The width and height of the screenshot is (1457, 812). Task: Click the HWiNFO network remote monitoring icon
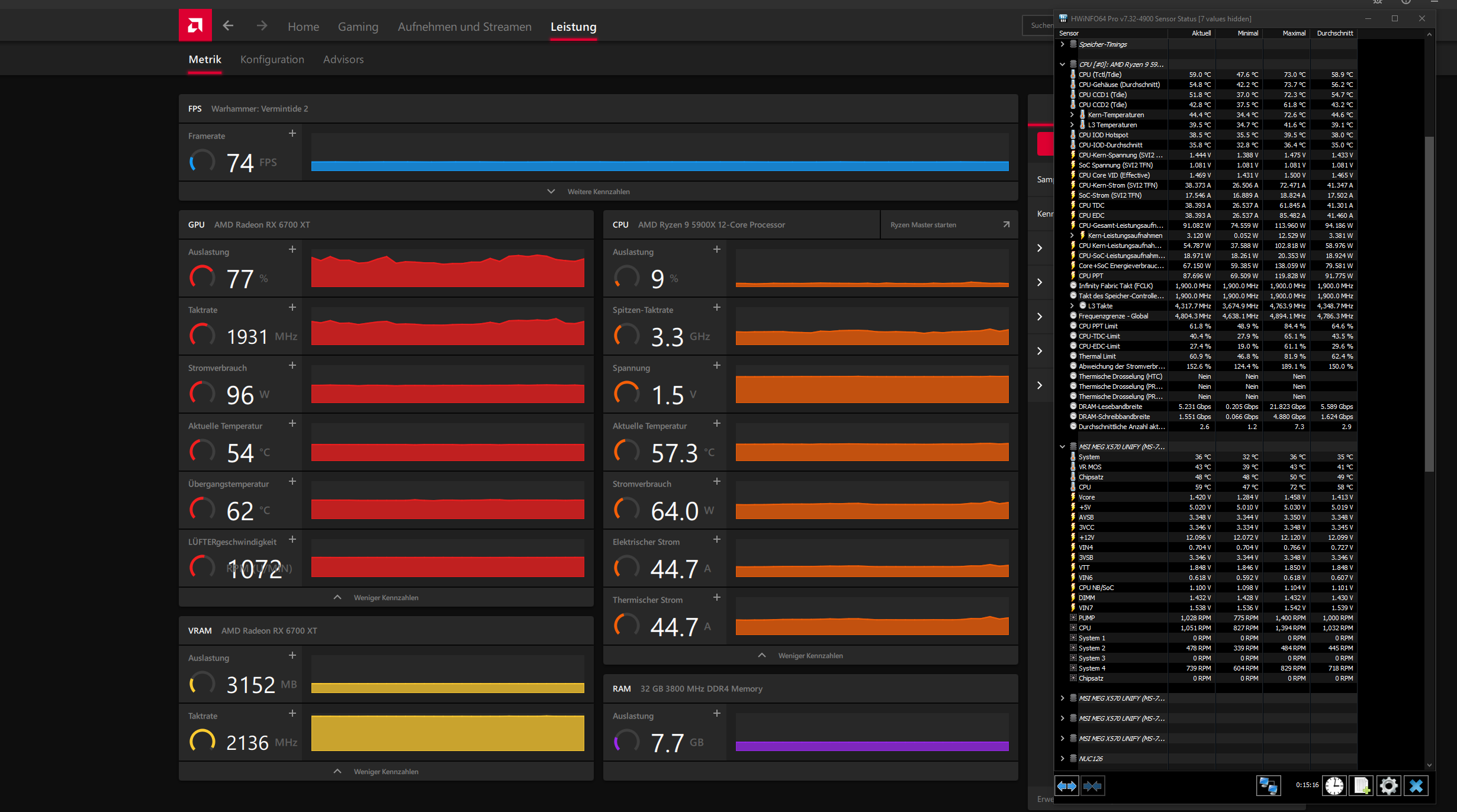(1268, 786)
